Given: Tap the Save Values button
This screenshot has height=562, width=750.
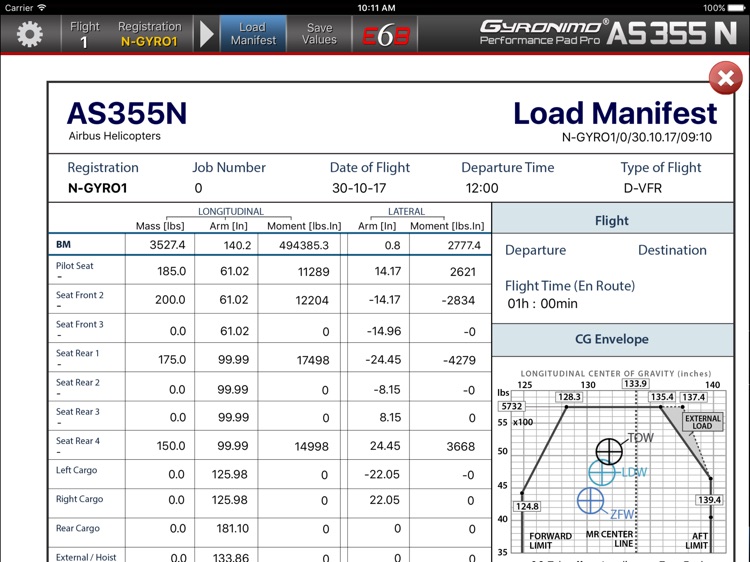Looking at the screenshot, I should click(319, 33).
